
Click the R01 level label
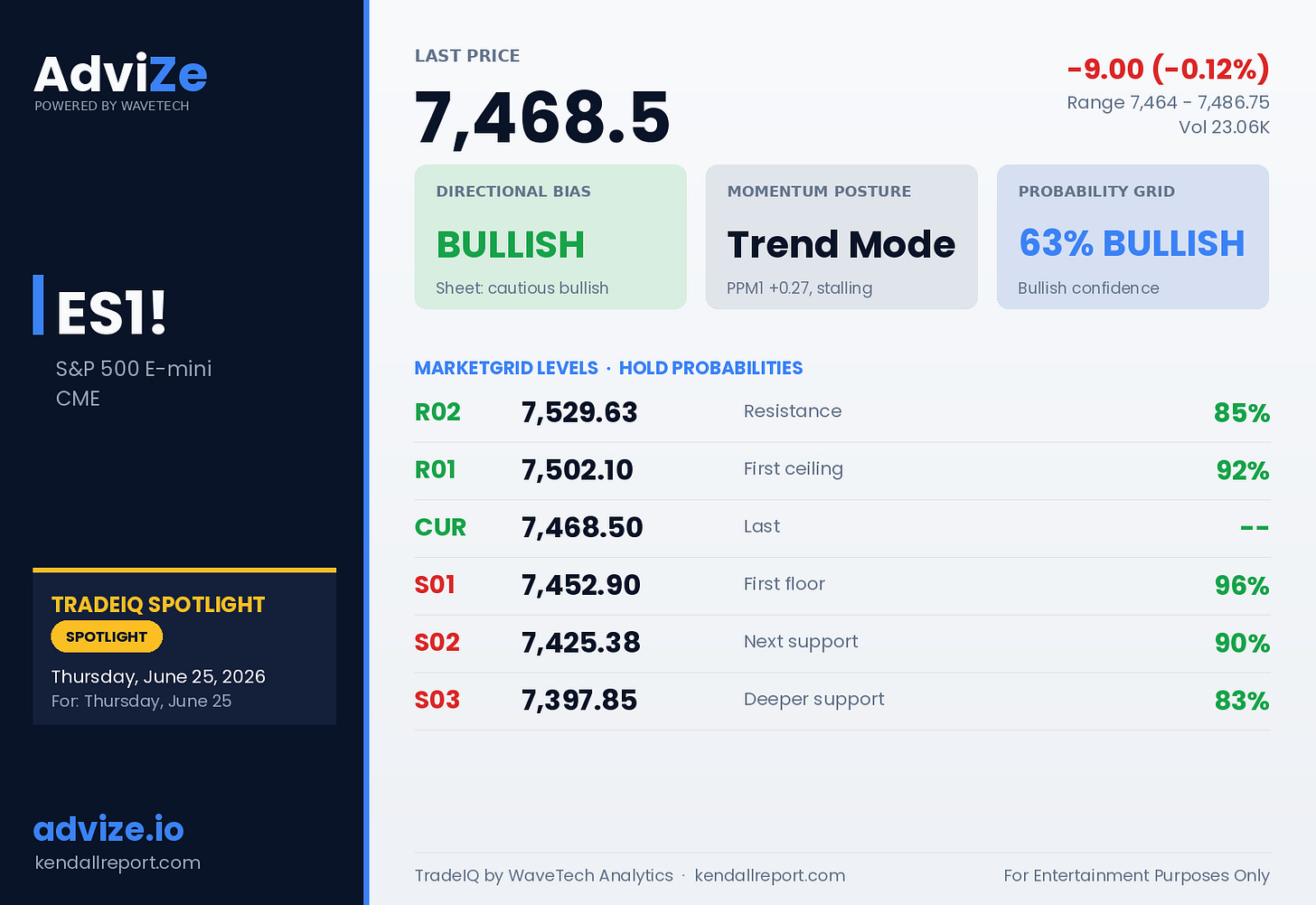(435, 470)
